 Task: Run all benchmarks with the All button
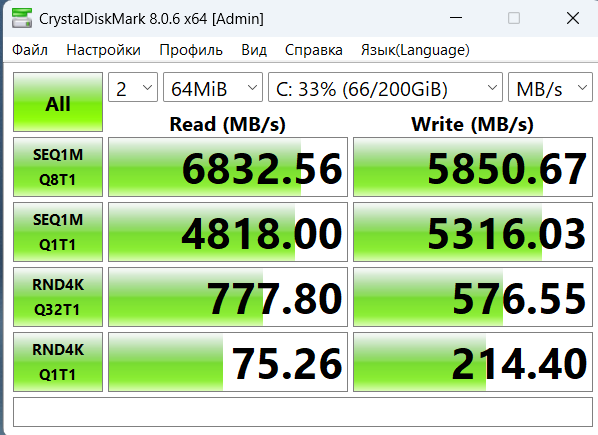click(x=58, y=102)
